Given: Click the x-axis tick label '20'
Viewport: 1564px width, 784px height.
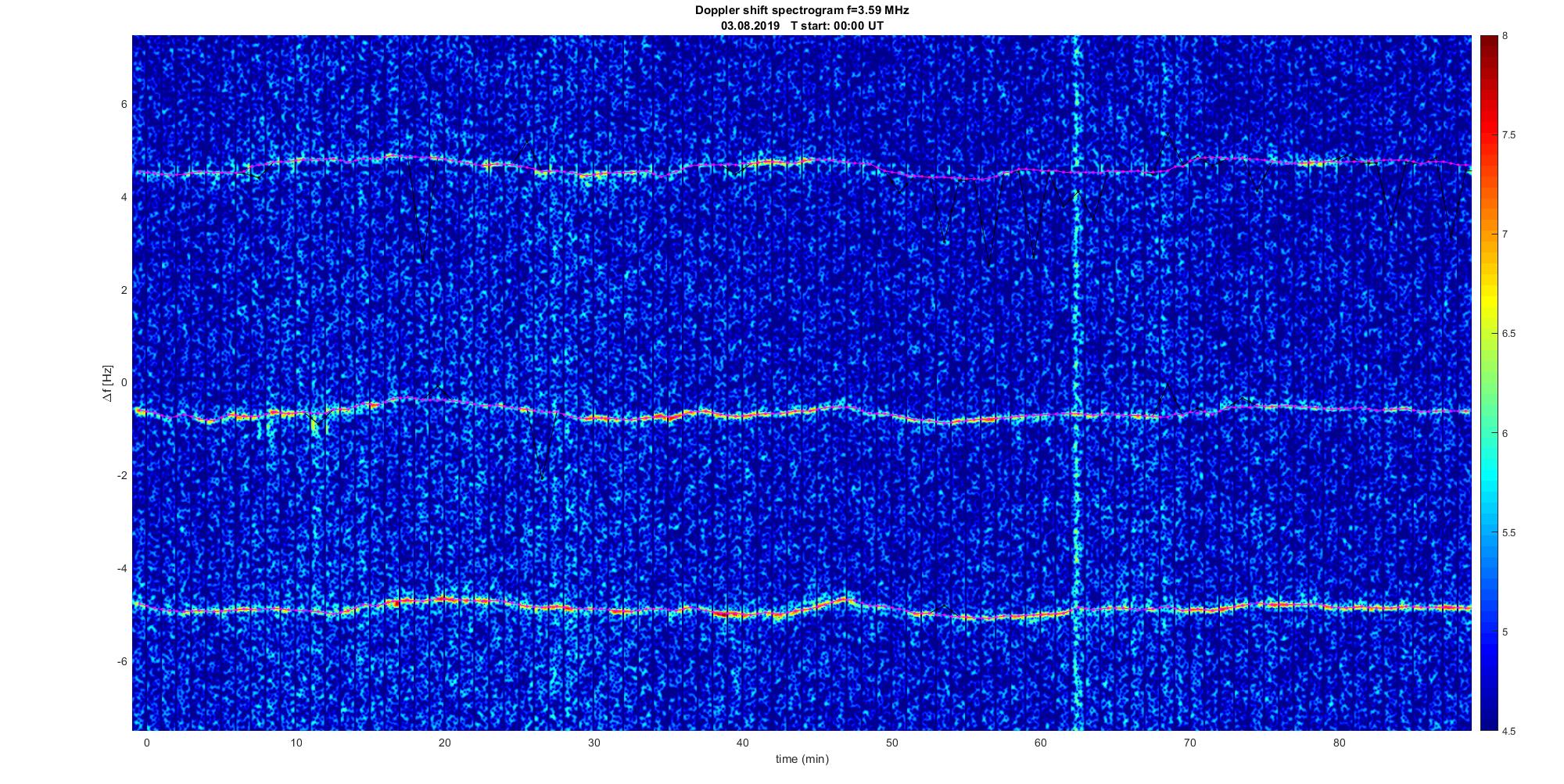Looking at the screenshot, I should click(x=445, y=743).
